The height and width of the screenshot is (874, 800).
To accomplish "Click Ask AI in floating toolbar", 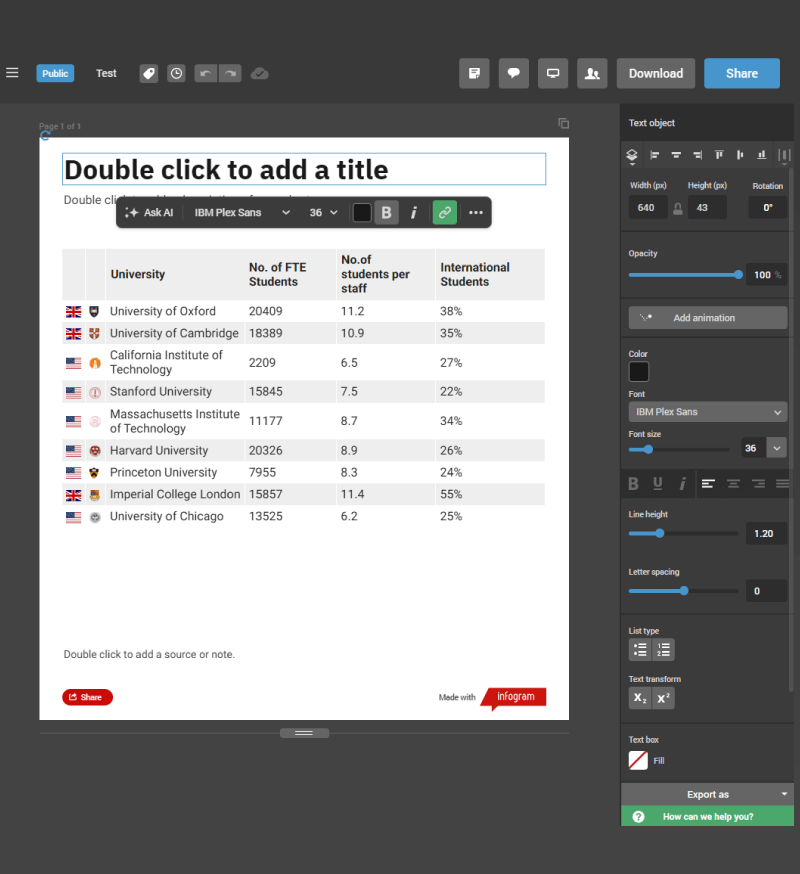I will pos(149,212).
